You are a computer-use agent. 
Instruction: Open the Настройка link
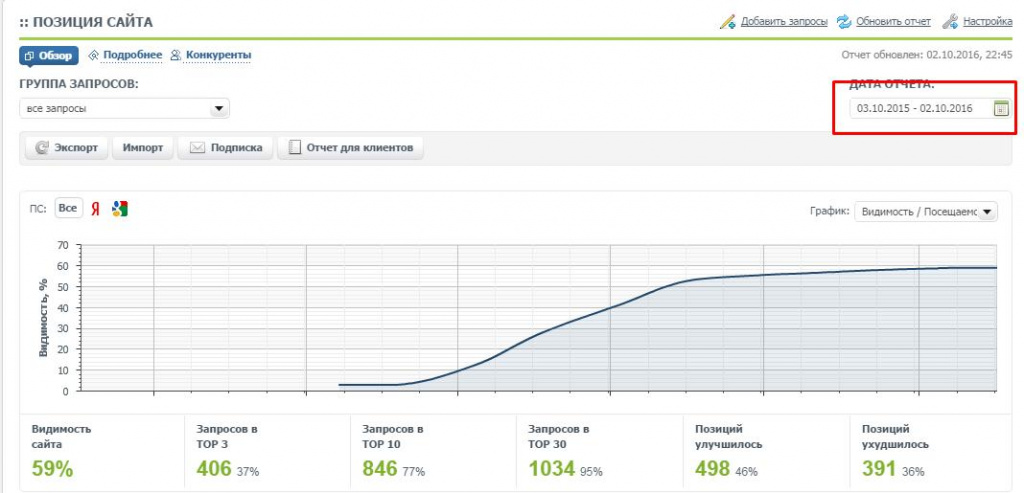[987, 22]
